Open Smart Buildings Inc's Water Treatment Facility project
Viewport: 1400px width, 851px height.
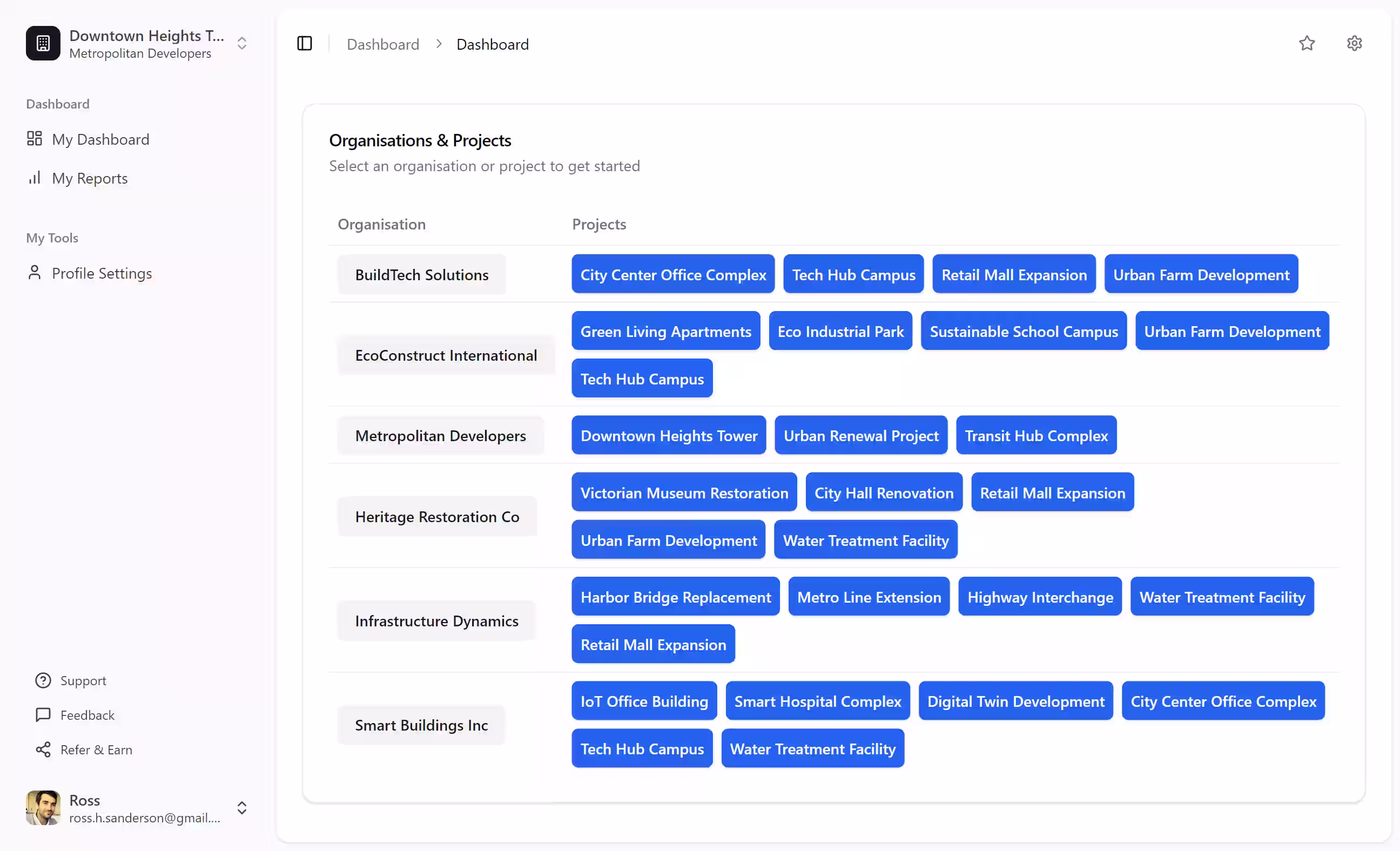[x=812, y=748]
